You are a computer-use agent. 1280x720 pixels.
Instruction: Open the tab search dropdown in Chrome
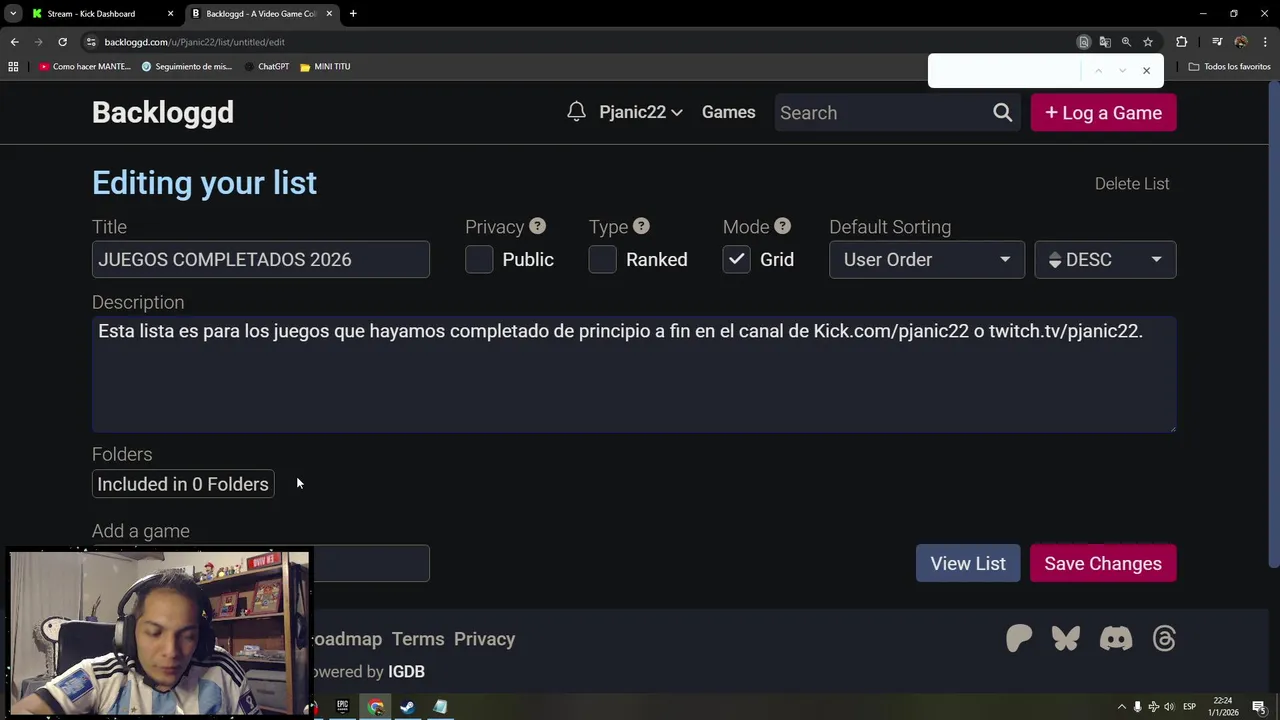click(x=13, y=14)
